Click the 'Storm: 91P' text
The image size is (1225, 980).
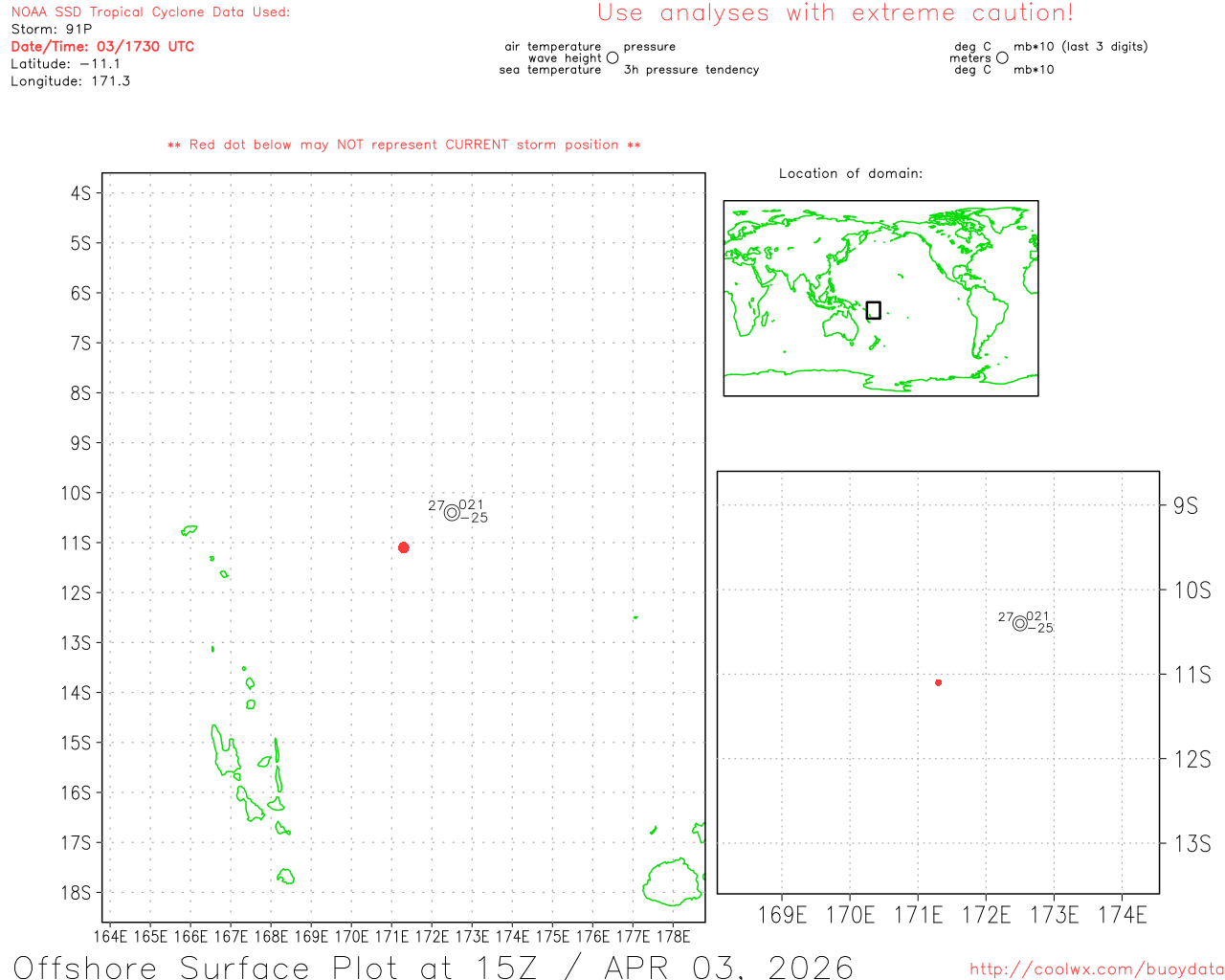point(52,29)
